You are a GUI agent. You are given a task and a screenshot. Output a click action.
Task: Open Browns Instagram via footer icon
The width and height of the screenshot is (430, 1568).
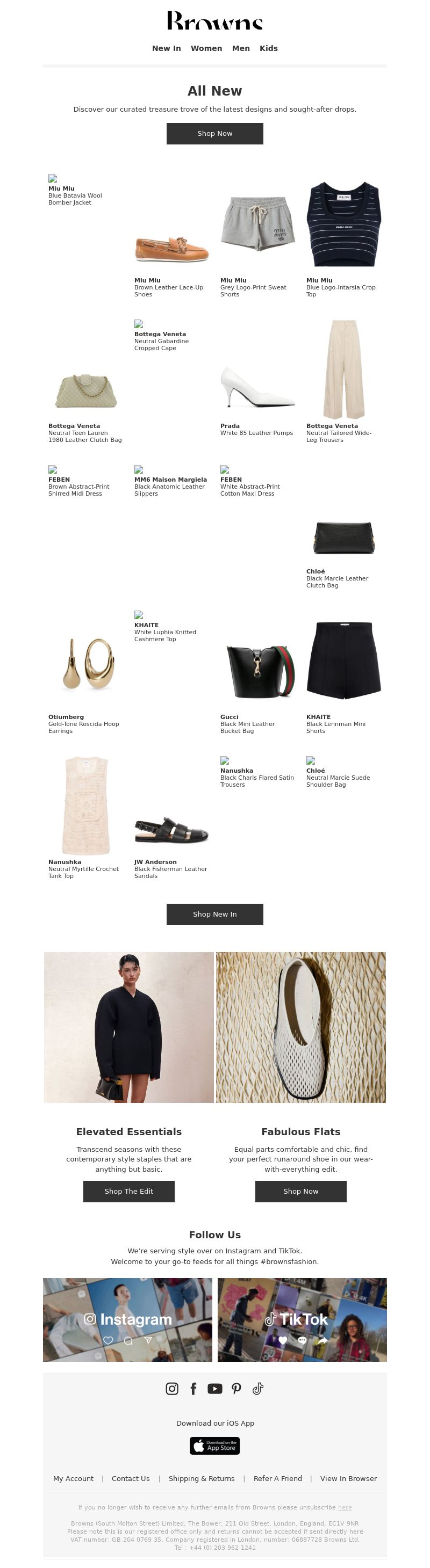click(172, 1388)
